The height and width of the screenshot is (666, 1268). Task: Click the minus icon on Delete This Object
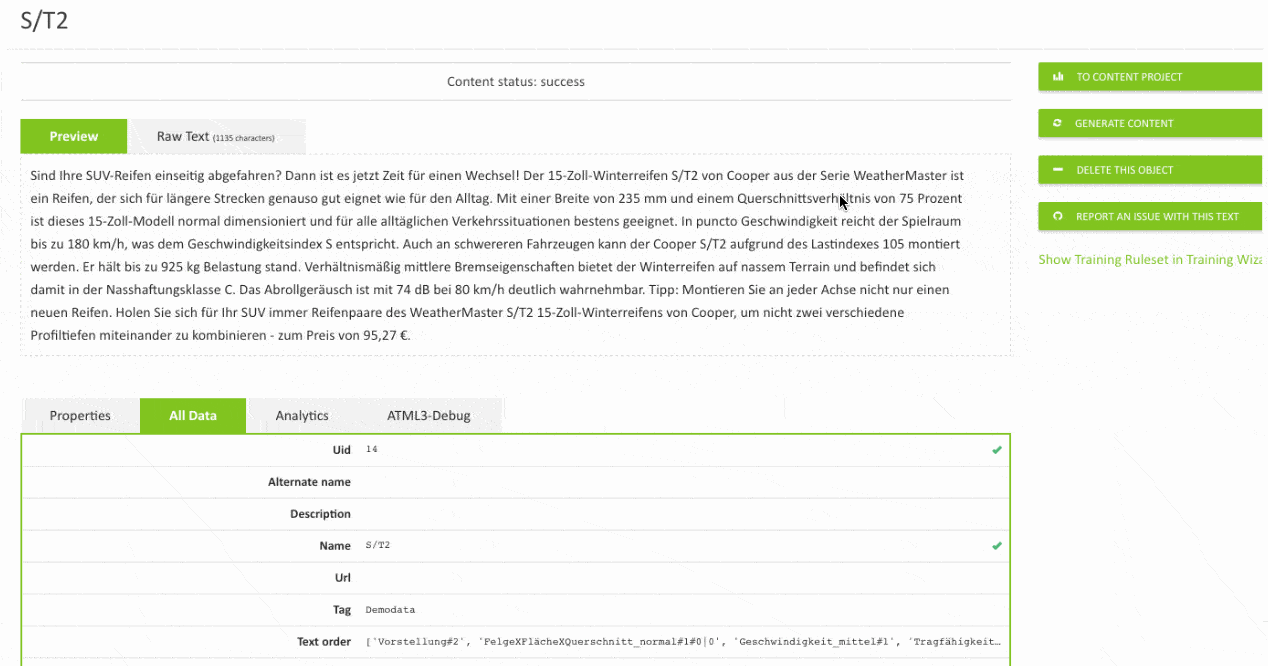(x=1058, y=170)
